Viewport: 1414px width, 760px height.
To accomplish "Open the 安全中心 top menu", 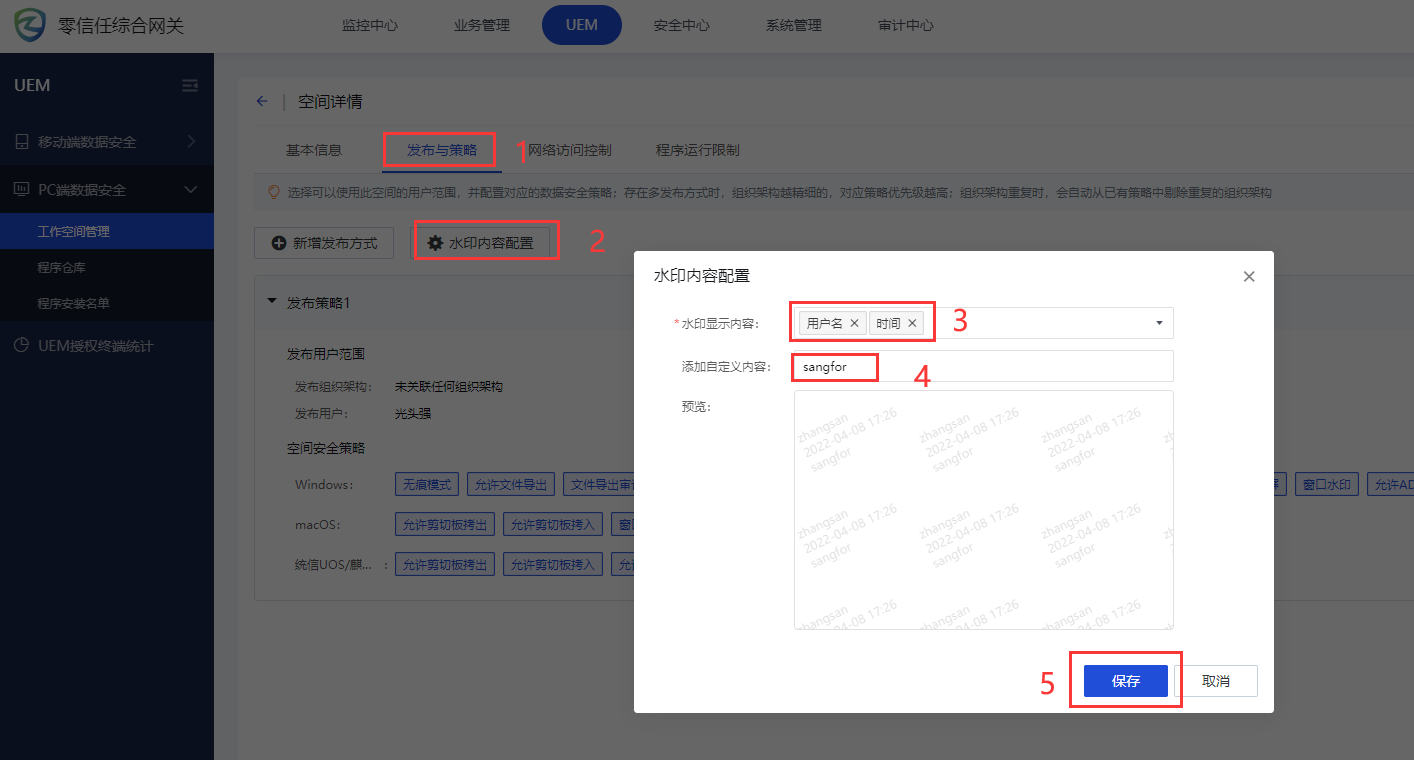I will [x=682, y=25].
